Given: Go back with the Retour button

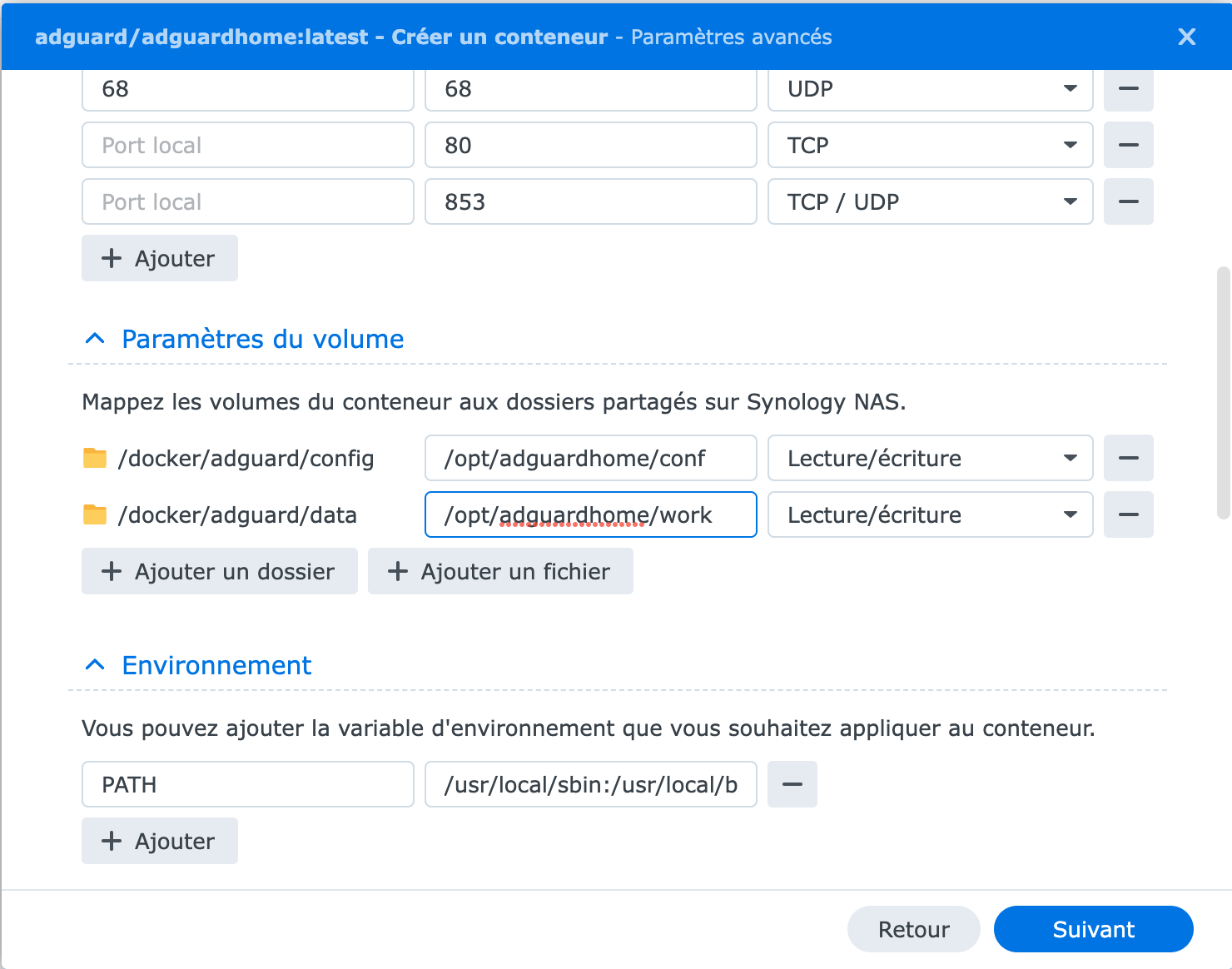Looking at the screenshot, I should [x=913, y=929].
